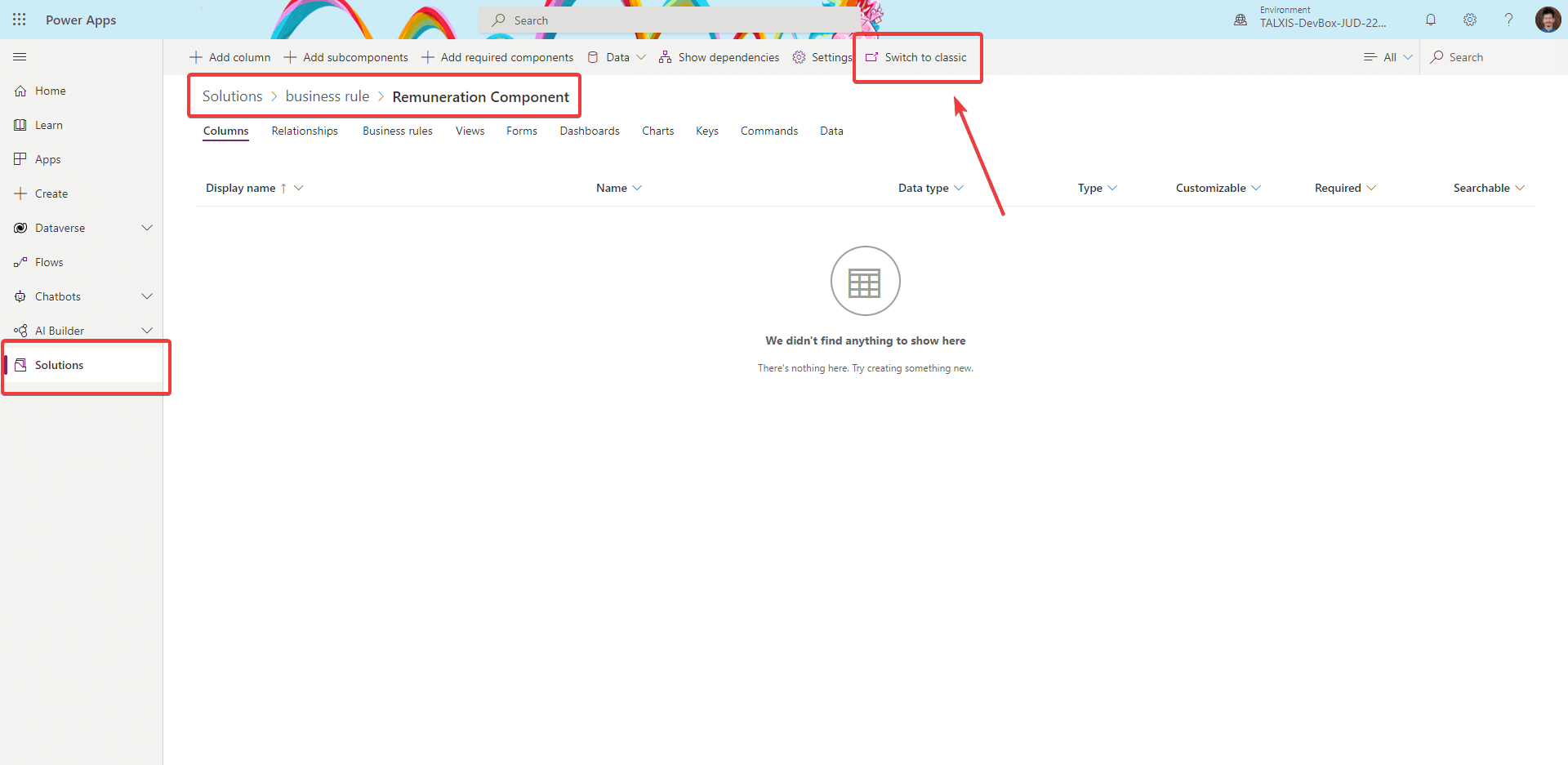Viewport: 1568px width, 765px height.
Task: Click the Chatbots icon in sidebar
Action: coord(20,297)
